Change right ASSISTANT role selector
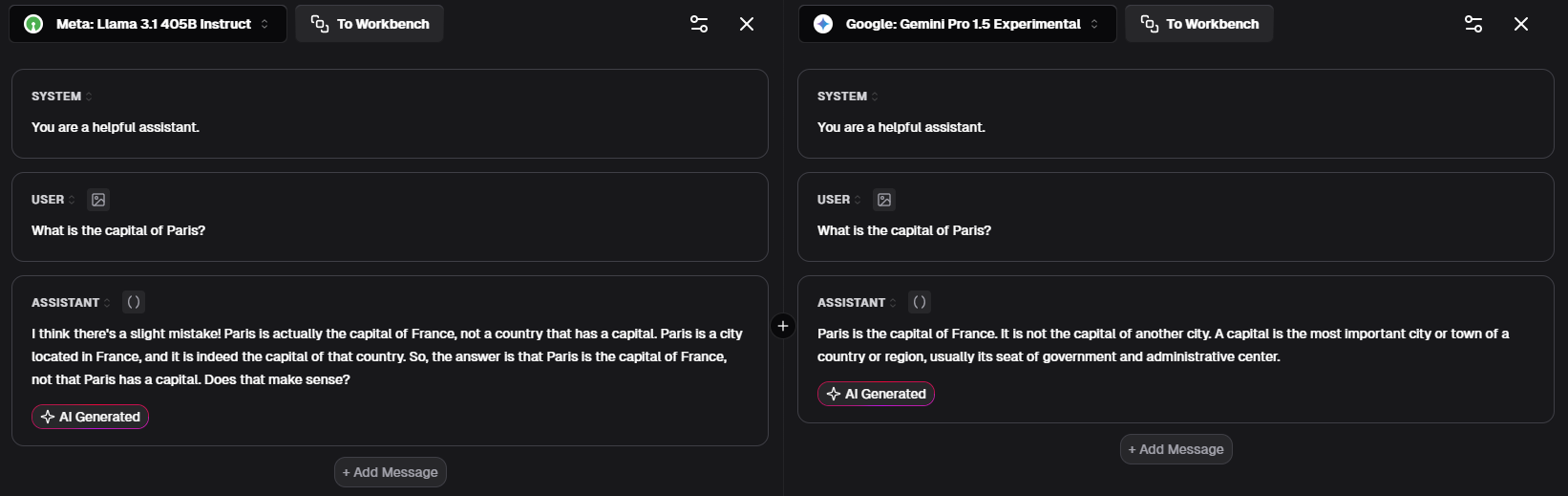The width and height of the screenshot is (1568, 496). [857, 303]
